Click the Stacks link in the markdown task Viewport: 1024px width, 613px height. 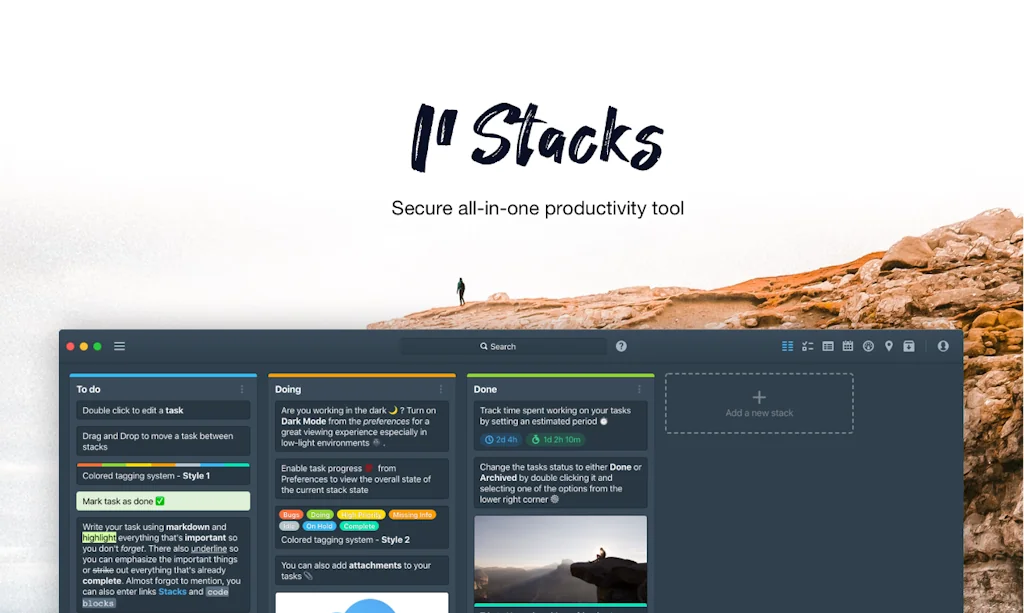170,591
